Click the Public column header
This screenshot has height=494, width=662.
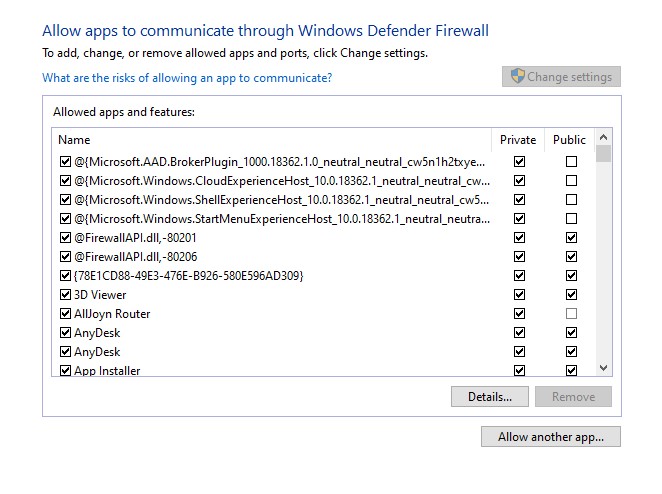click(569, 140)
